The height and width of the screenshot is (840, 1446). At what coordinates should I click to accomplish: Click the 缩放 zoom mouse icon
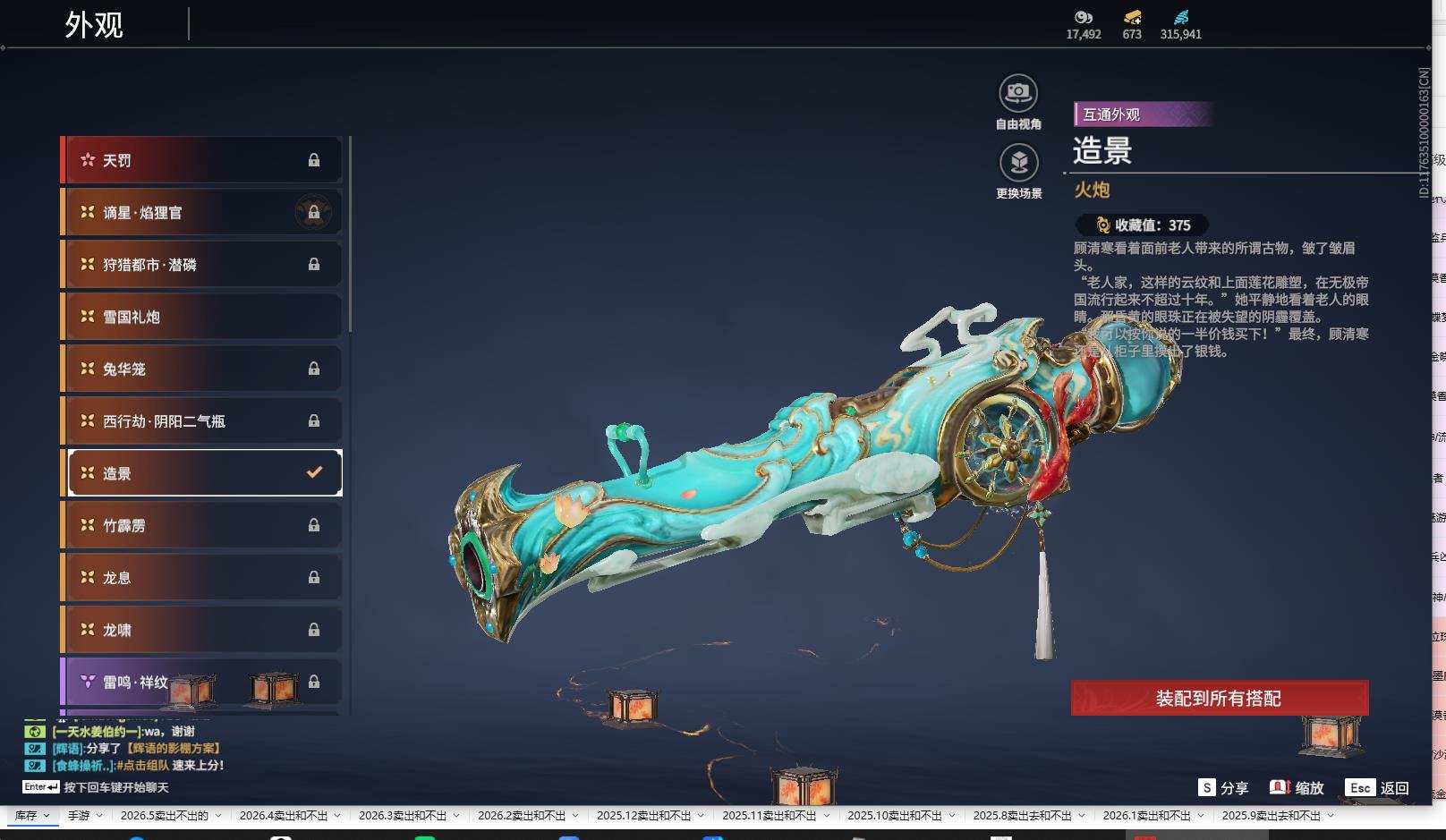[1280, 787]
